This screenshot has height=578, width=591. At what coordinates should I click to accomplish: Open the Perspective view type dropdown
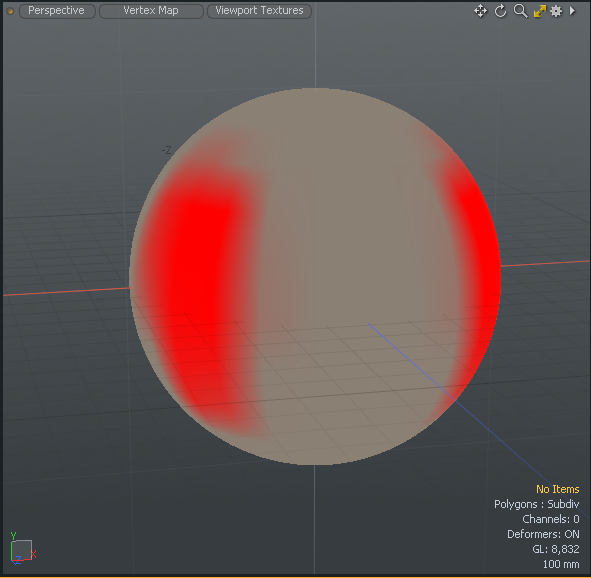pyautogui.click(x=57, y=11)
